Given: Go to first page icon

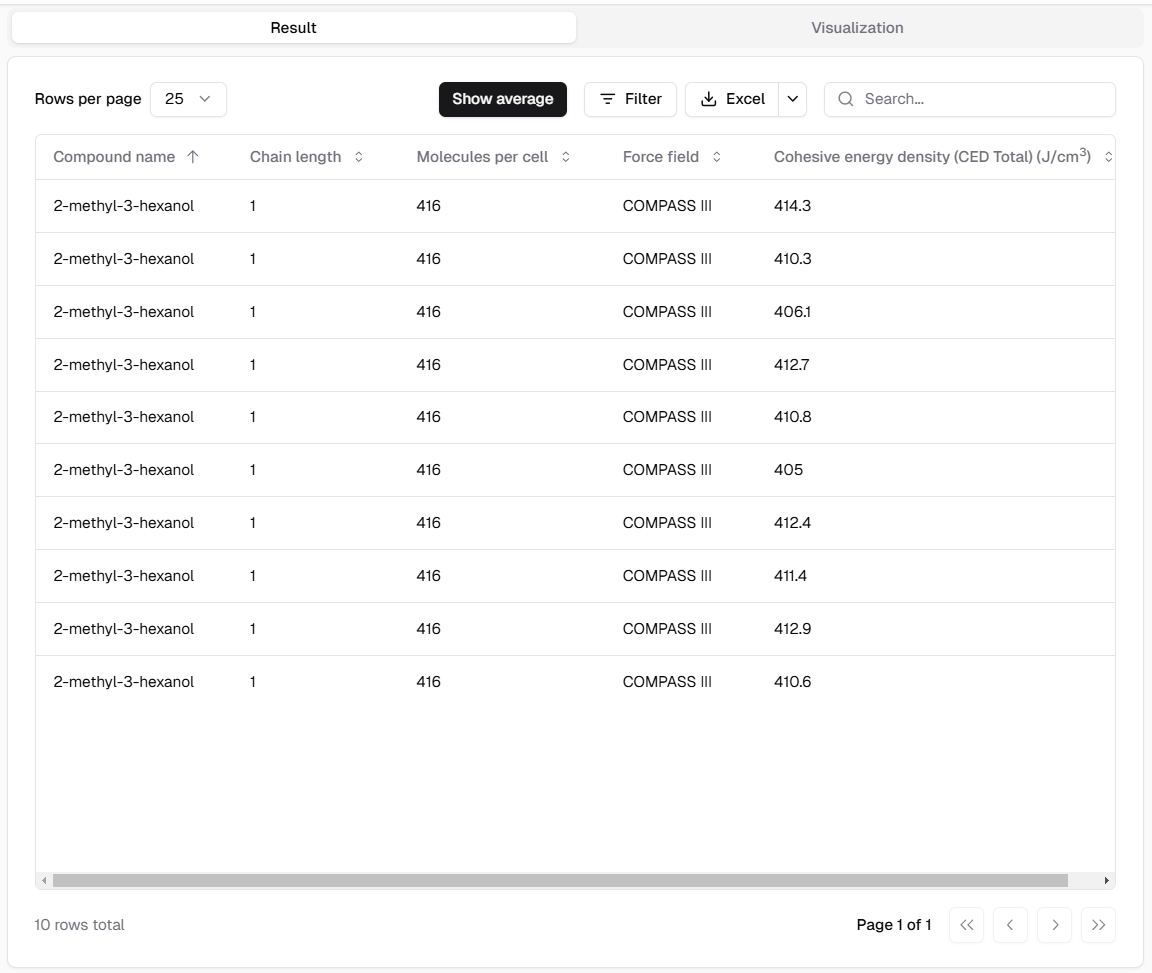Looking at the screenshot, I should click(x=966, y=925).
